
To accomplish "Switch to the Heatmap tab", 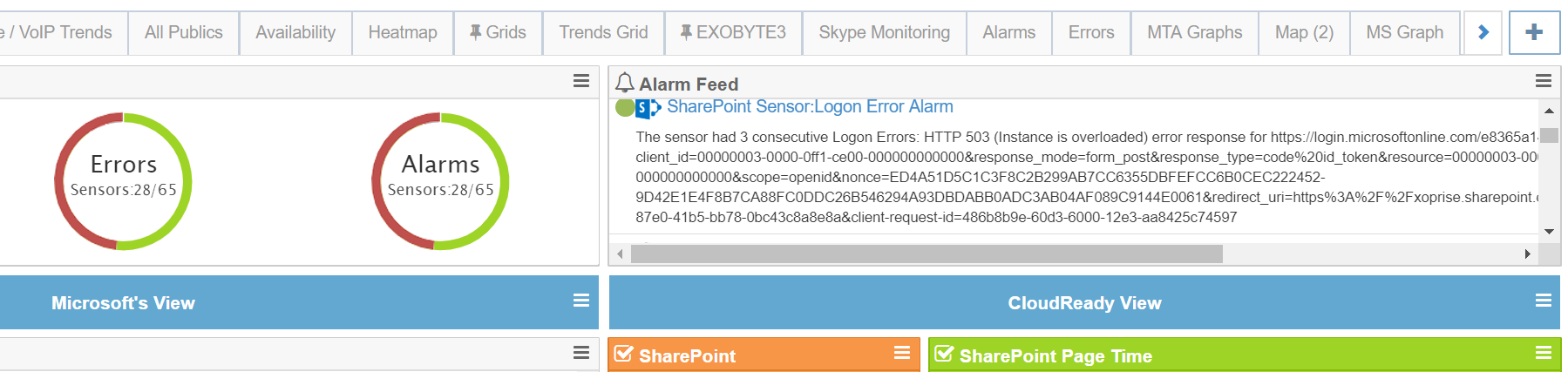I will tap(403, 33).
